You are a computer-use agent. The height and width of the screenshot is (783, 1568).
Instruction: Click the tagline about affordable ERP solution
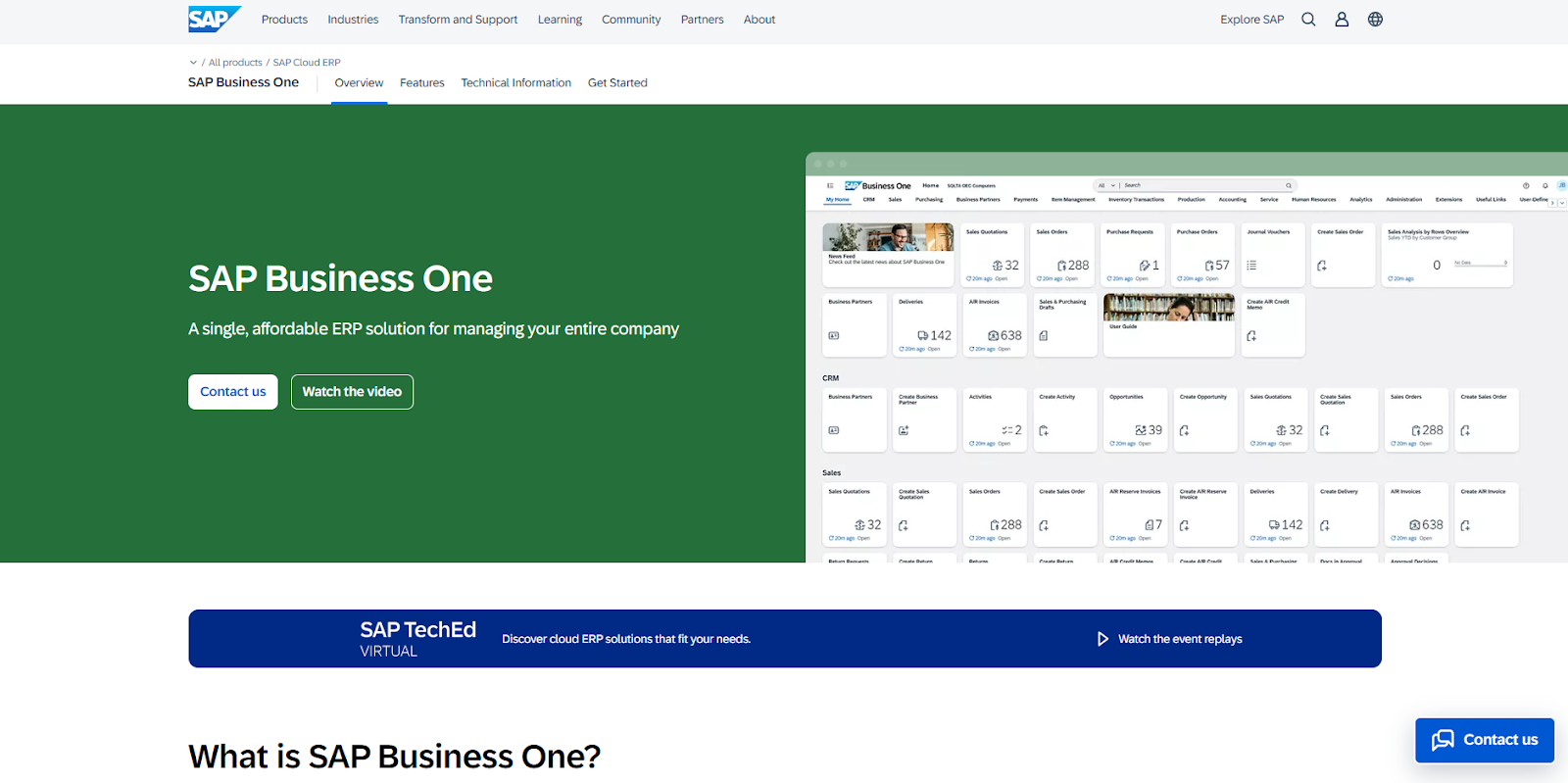433,329
